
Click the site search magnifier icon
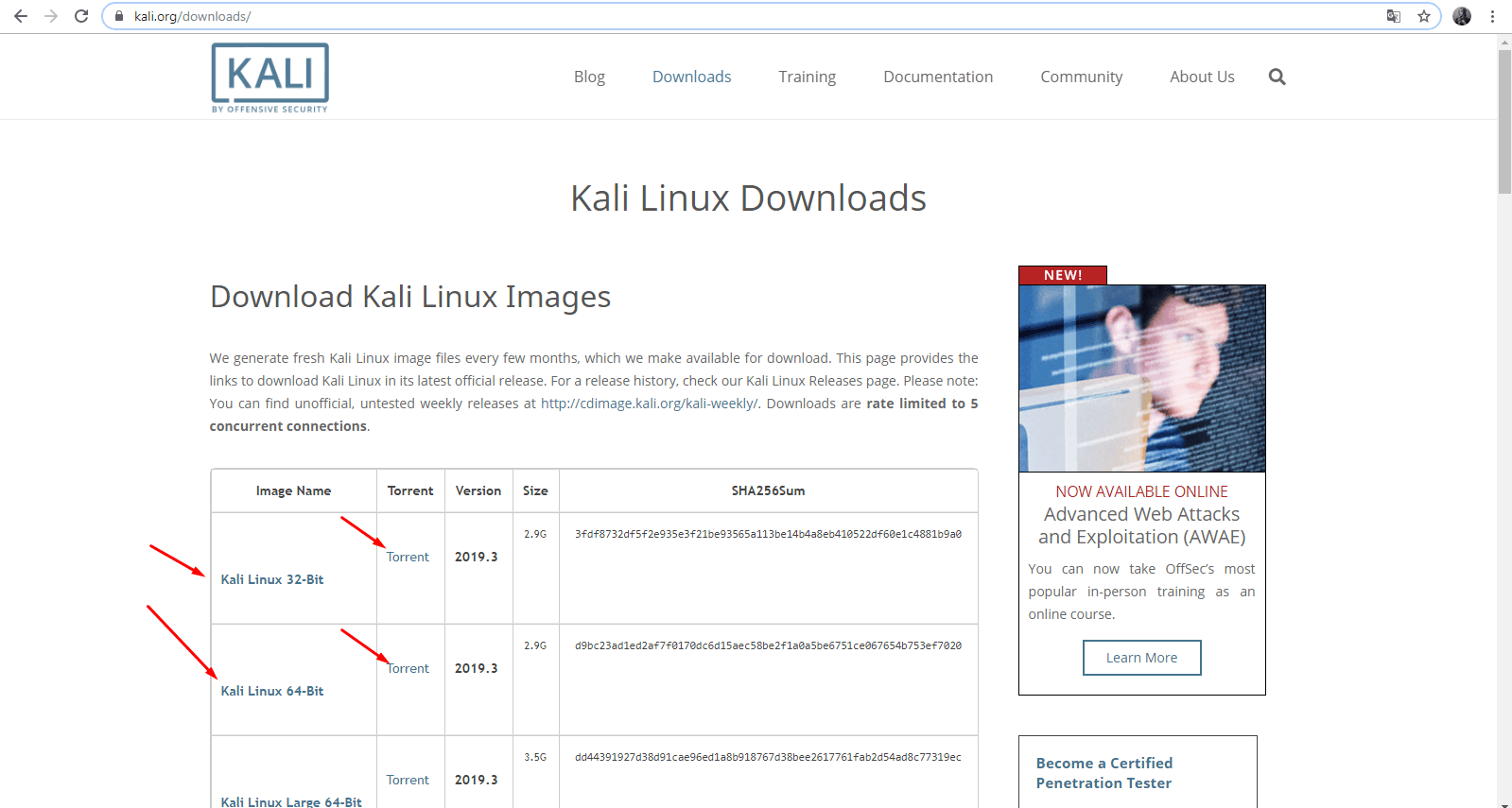[x=1277, y=77]
